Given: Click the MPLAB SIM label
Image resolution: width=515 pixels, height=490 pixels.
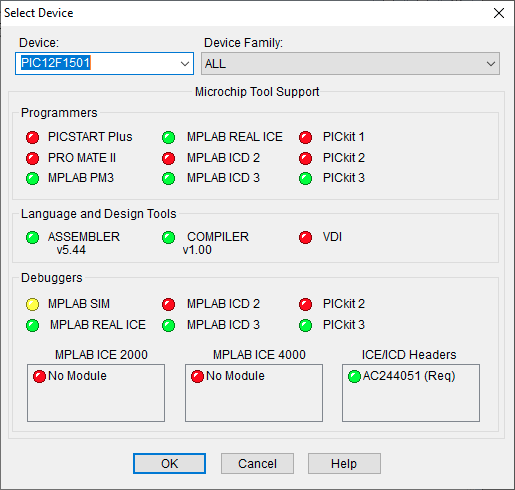Looking at the screenshot, I should click(79, 304).
